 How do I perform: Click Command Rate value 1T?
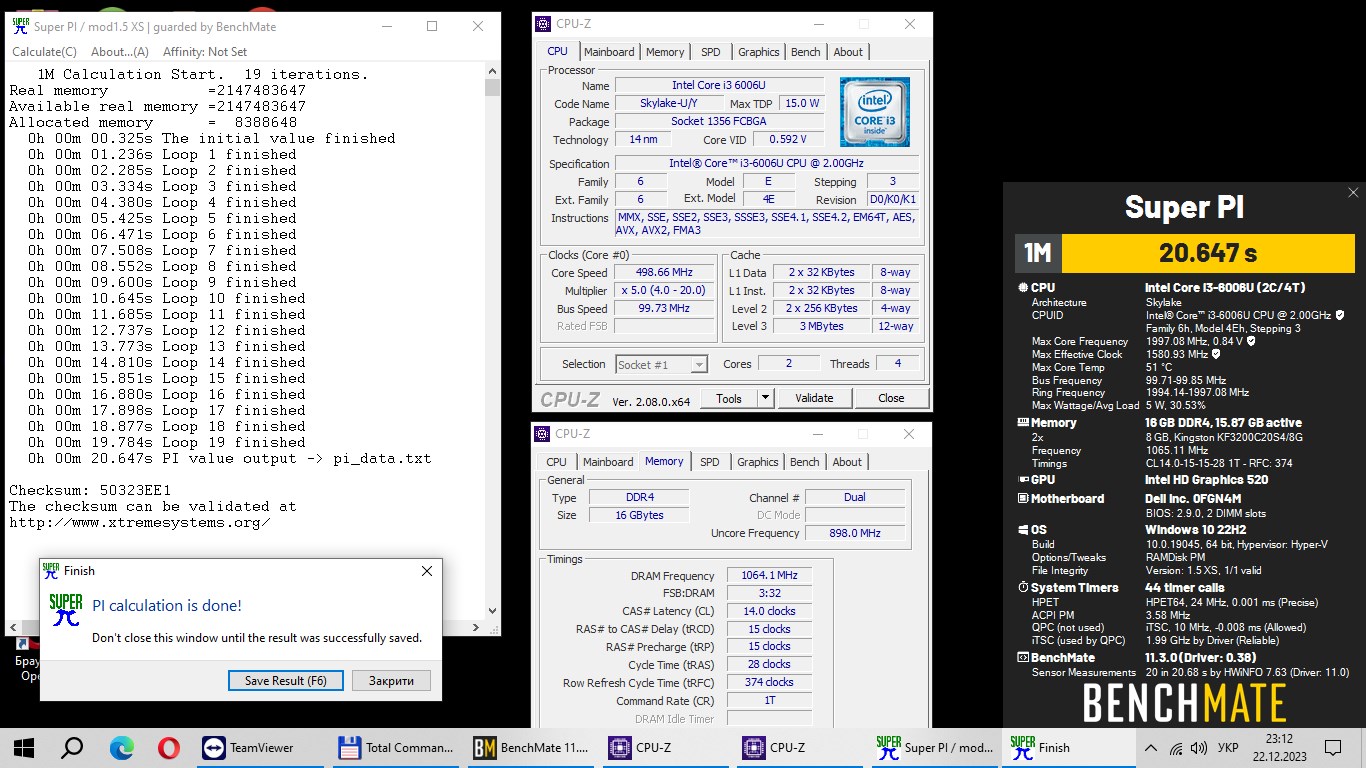[769, 700]
